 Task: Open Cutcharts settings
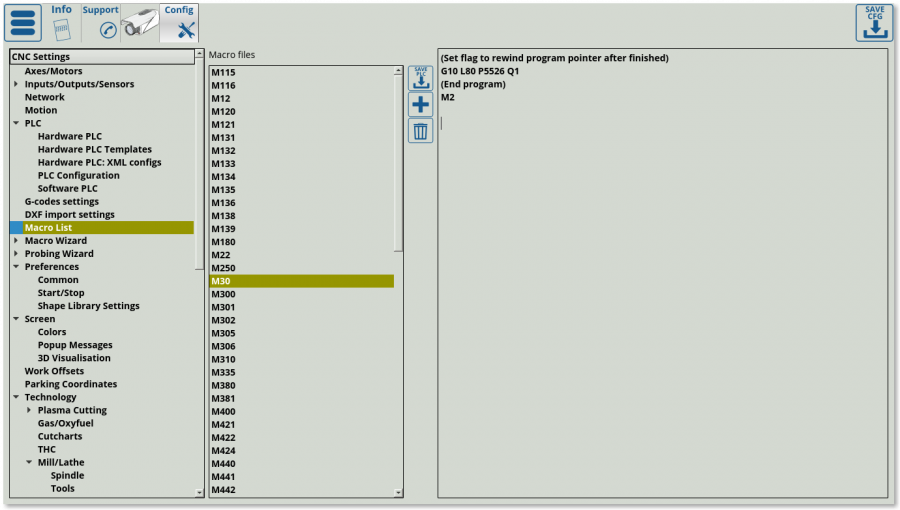[60, 437]
